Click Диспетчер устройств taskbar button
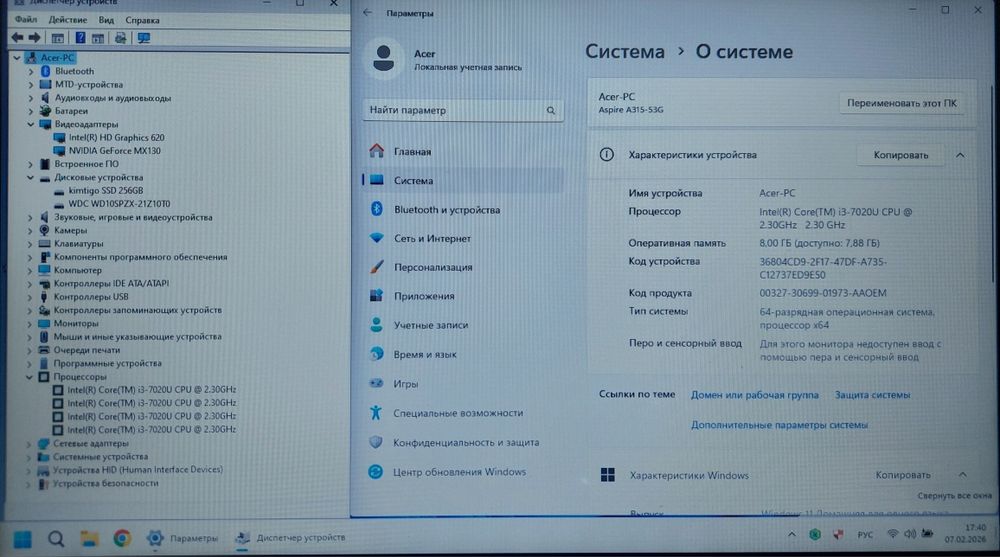1000x557 pixels. pyautogui.click(x=290, y=538)
